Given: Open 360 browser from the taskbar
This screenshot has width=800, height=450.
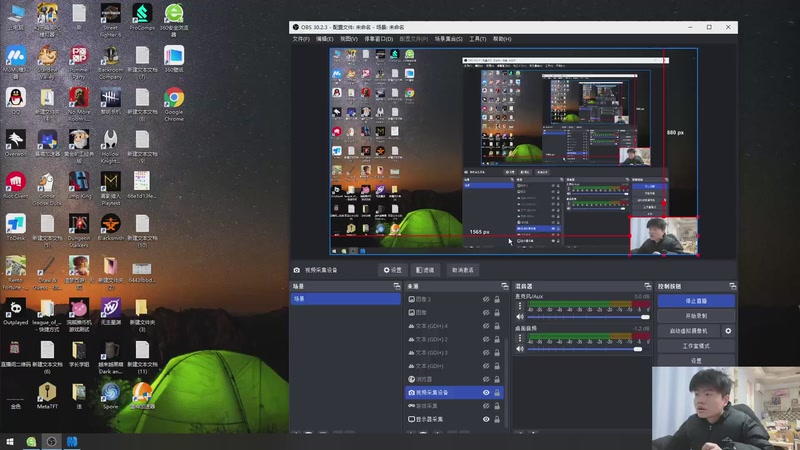Looking at the screenshot, I should tap(31, 442).
